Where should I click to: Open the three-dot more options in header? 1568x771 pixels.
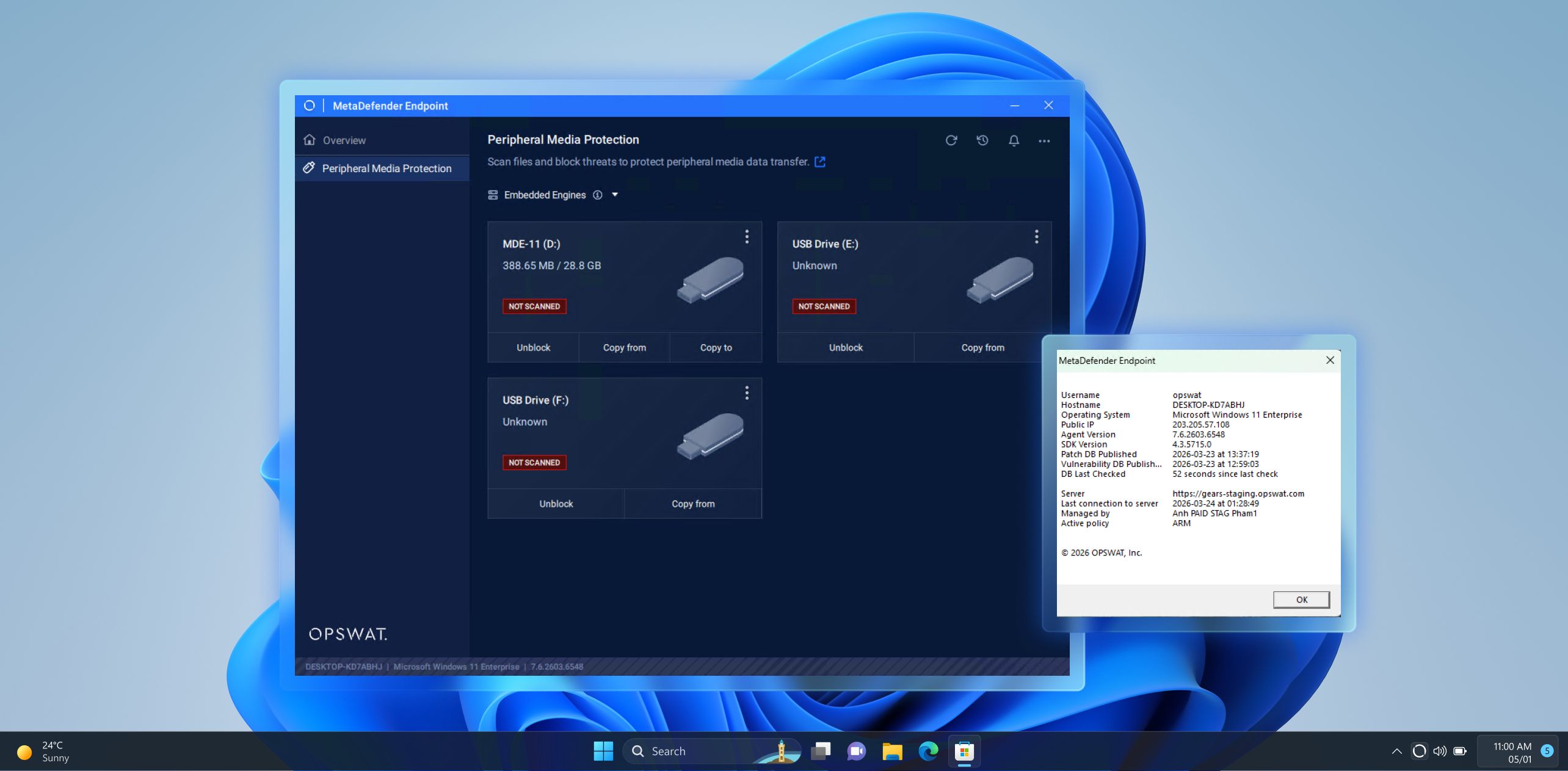point(1044,141)
